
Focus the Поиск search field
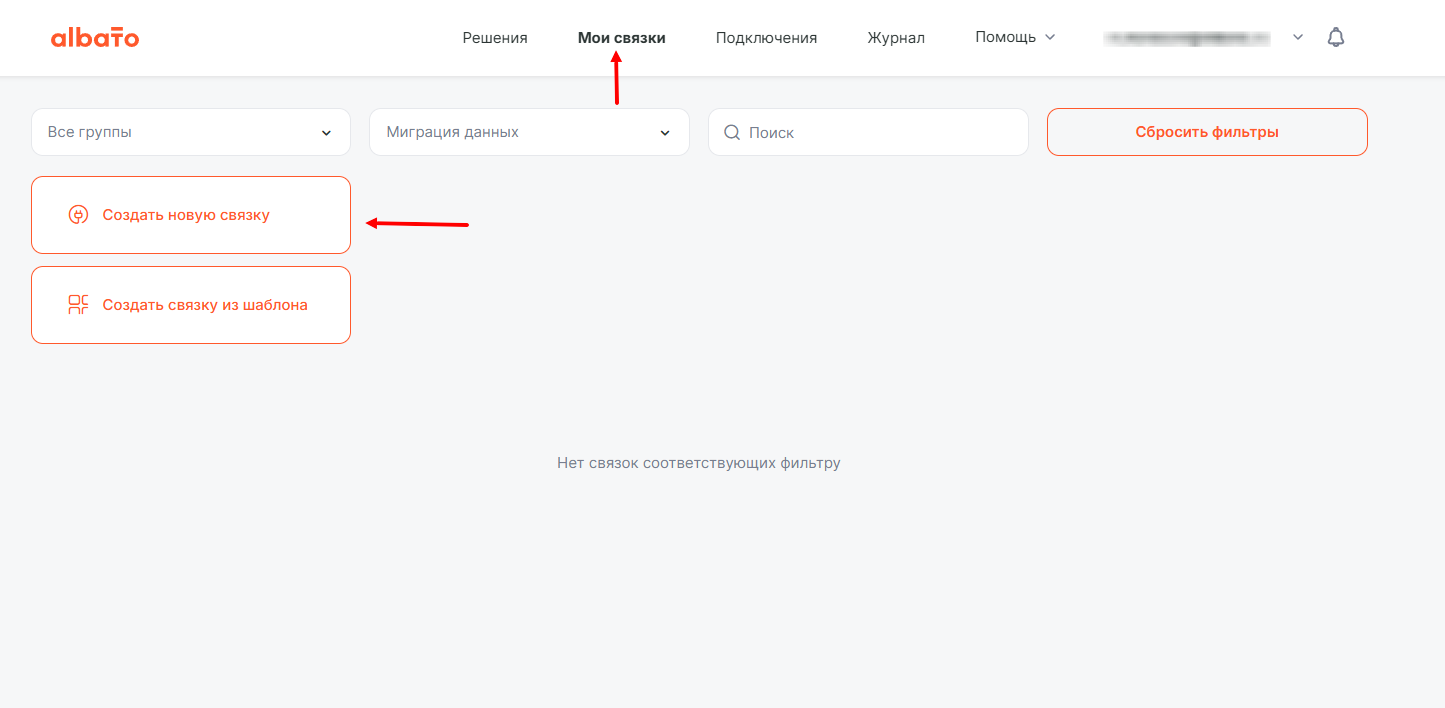click(880, 132)
